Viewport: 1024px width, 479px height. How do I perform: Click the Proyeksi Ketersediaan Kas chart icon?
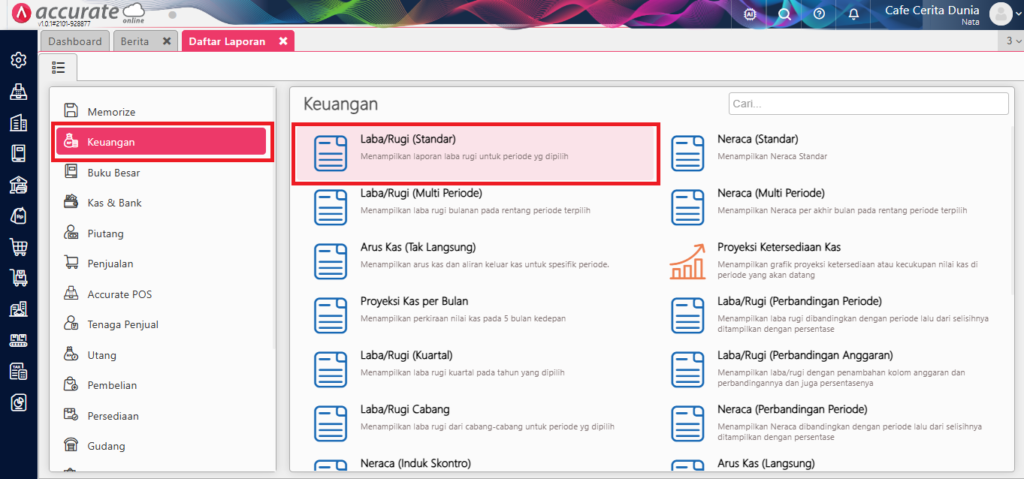click(x=687, y=262)
